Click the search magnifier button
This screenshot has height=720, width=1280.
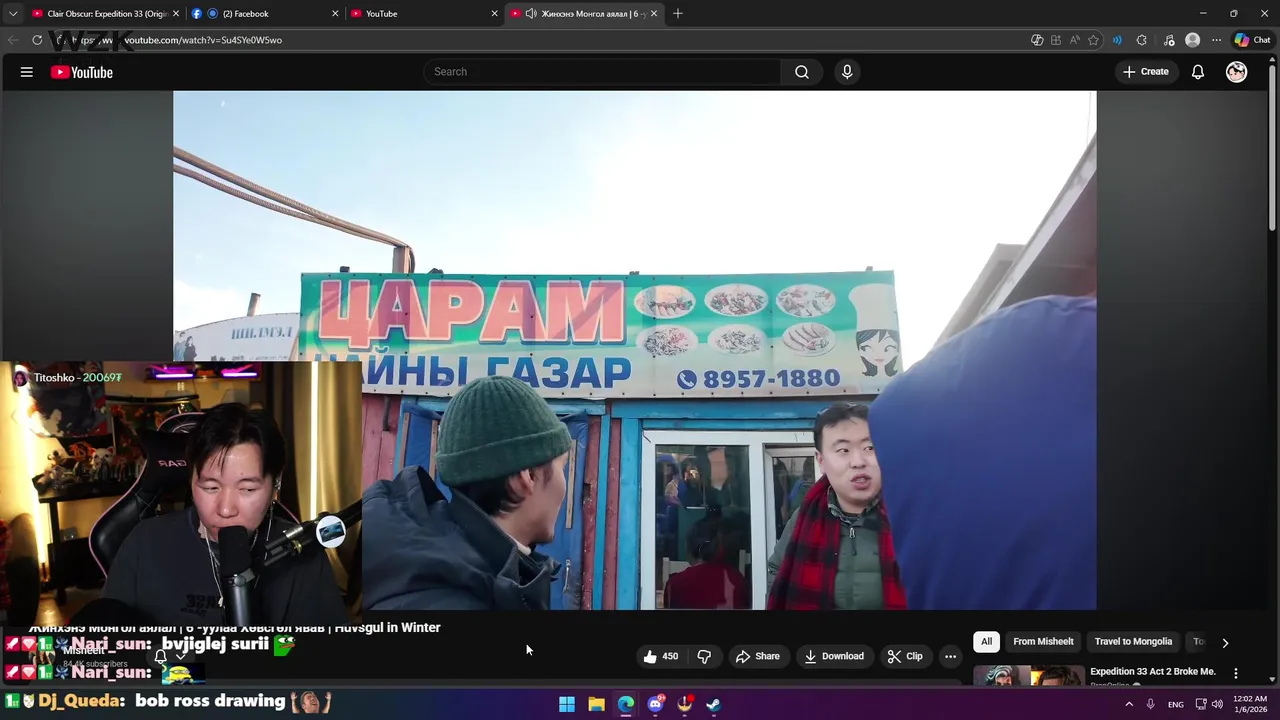click(x=801, y=72)
